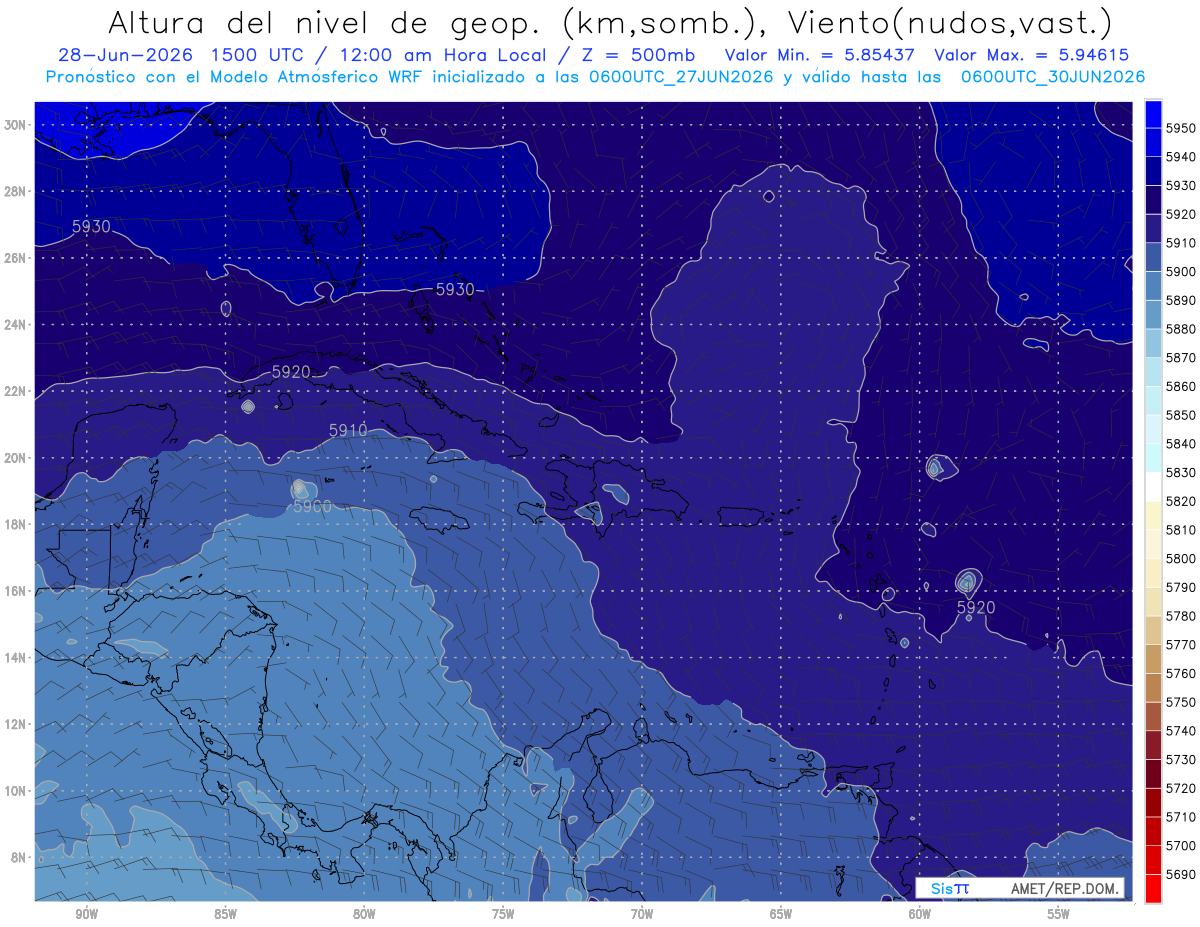This screenshot has width=1200, height=927.
Task: Click the title text 'Altura del nivel de geop.'
Action: coord(325,23)
